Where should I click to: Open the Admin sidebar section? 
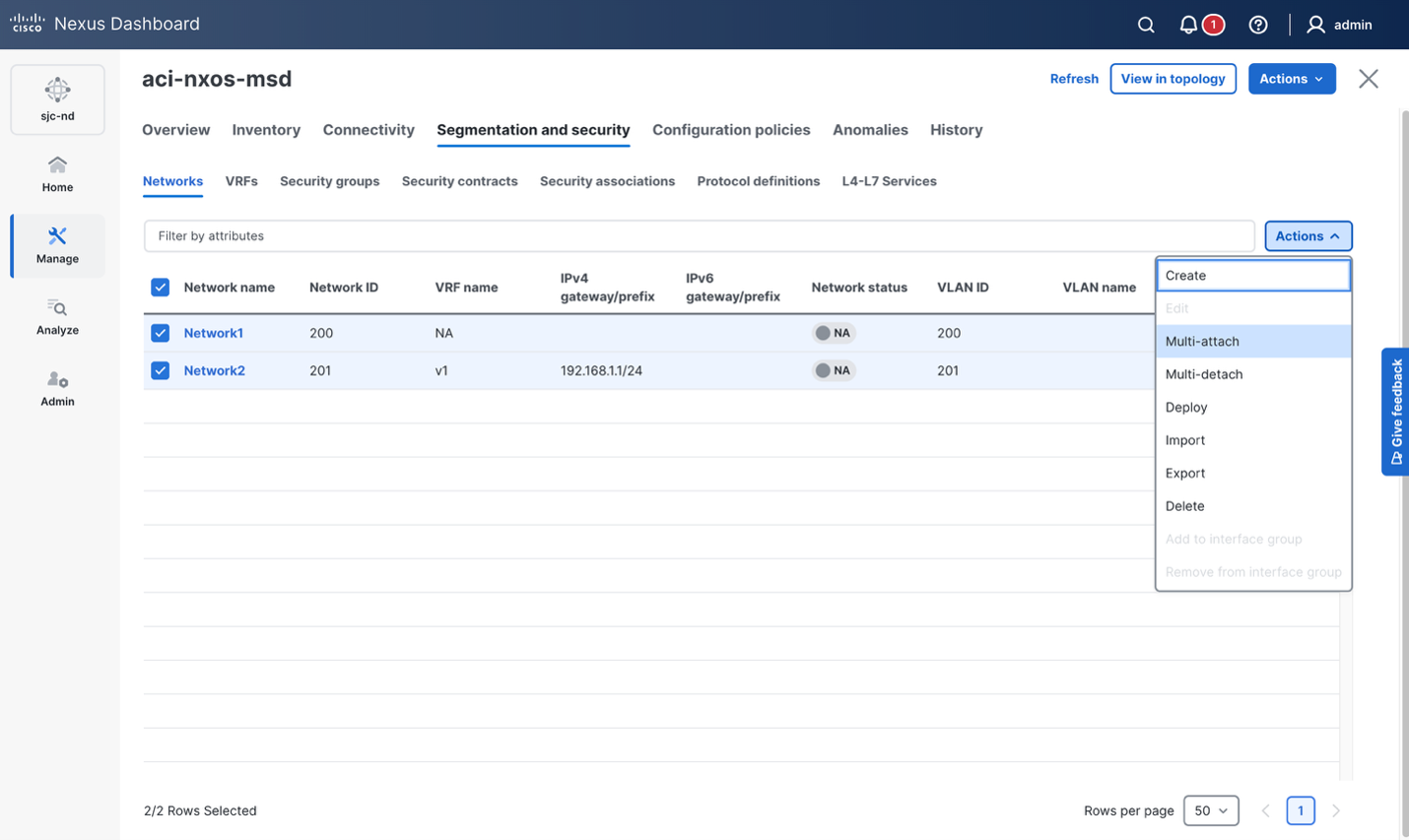pos(57,388)
